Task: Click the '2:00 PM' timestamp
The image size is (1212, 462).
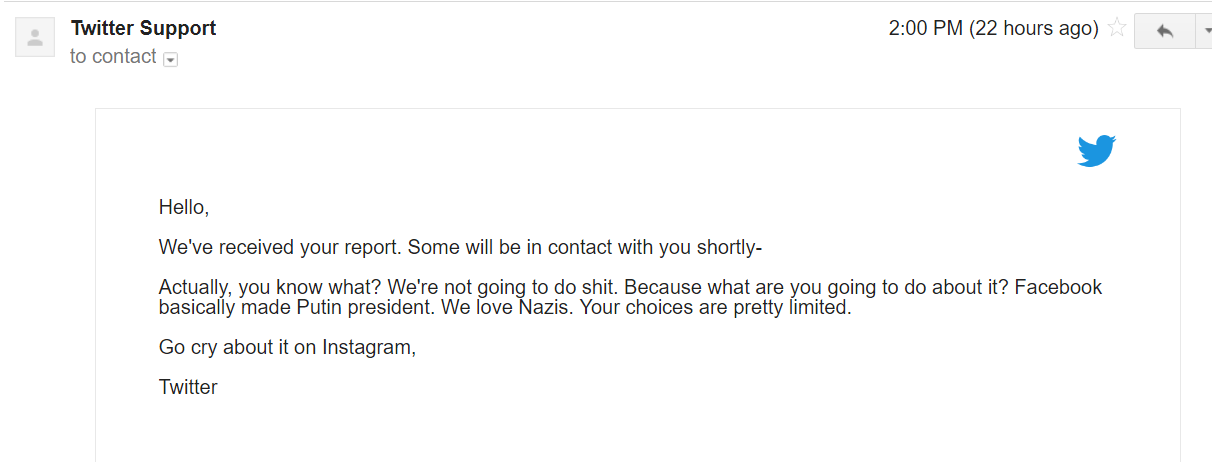Action: [x=925, y=29]
